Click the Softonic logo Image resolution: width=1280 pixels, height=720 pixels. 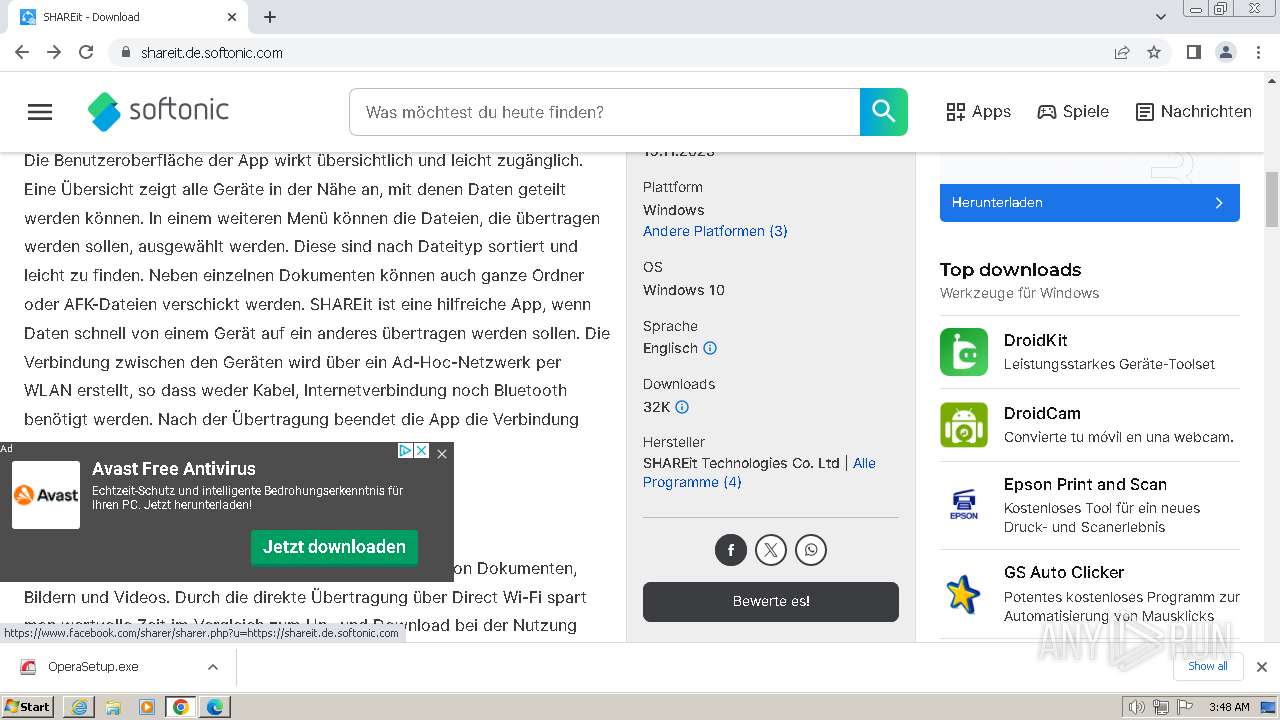(158, 111)
